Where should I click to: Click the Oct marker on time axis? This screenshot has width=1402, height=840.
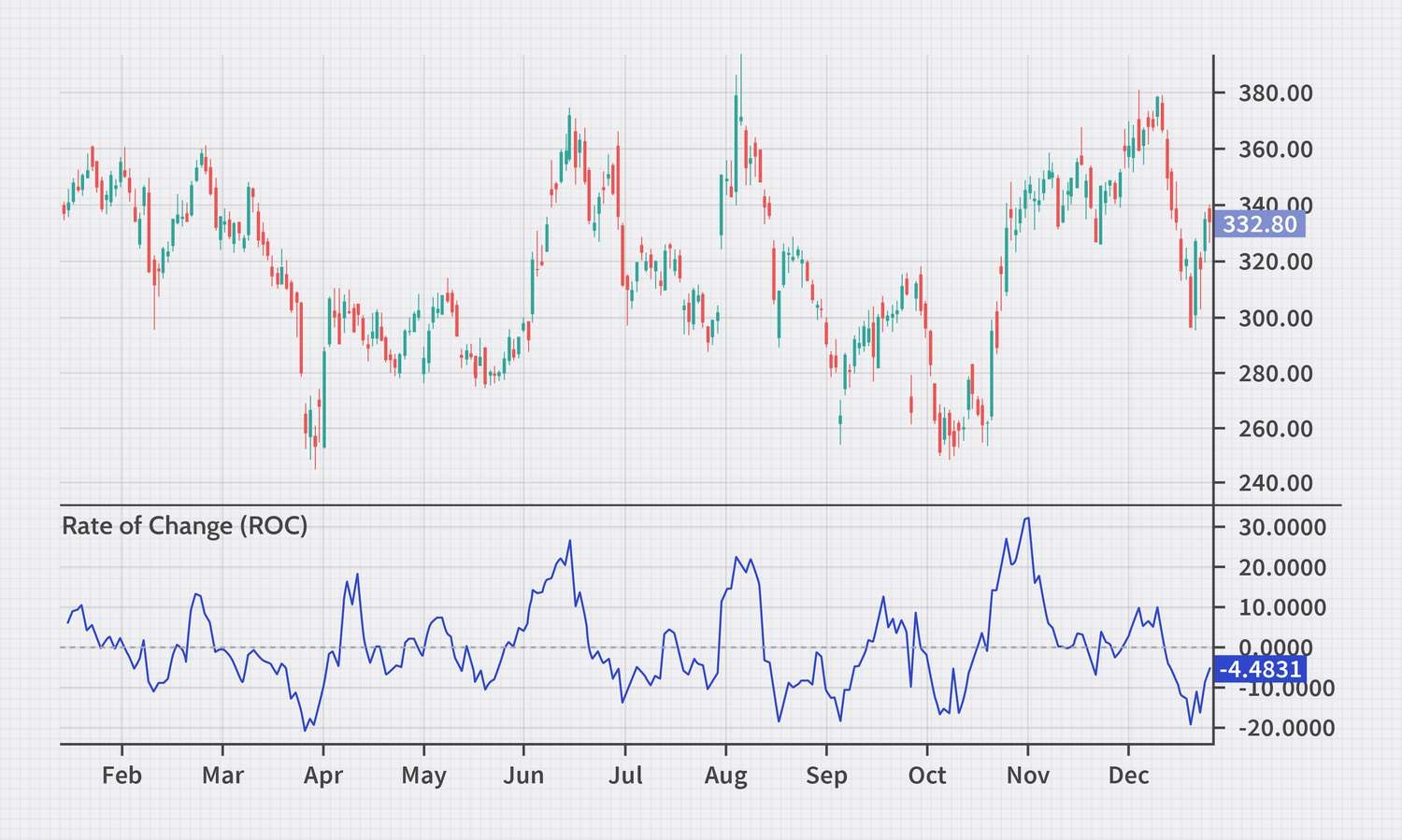(x=927, y=776)
